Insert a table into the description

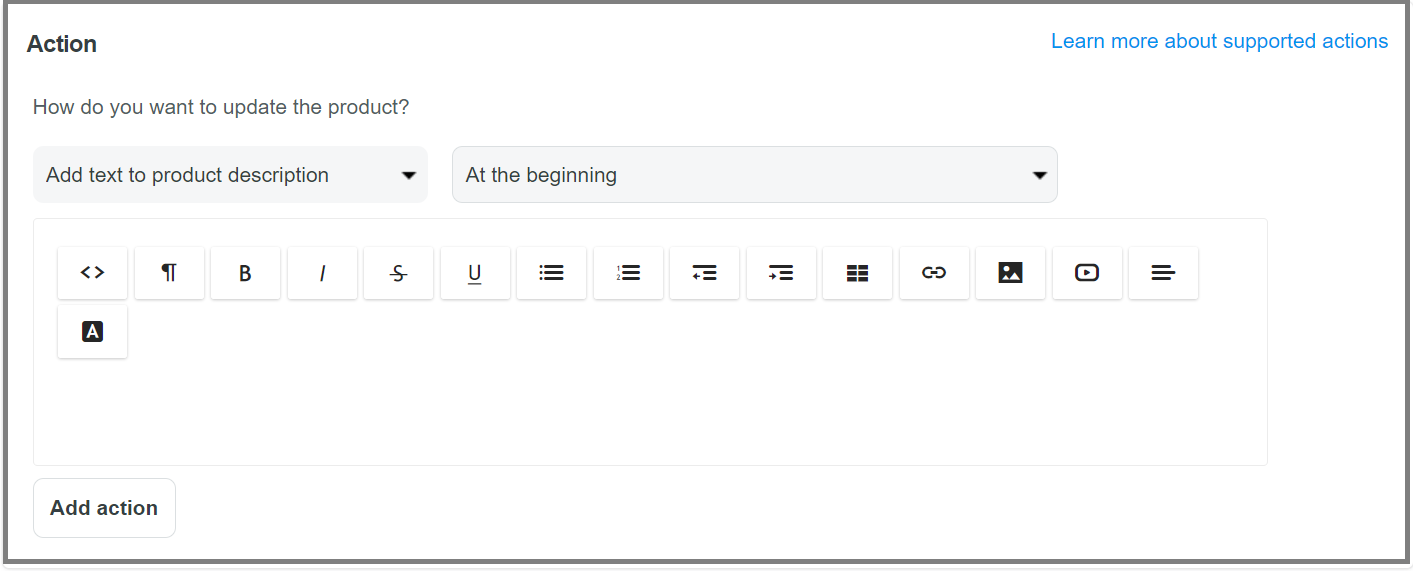pos(858,272)
